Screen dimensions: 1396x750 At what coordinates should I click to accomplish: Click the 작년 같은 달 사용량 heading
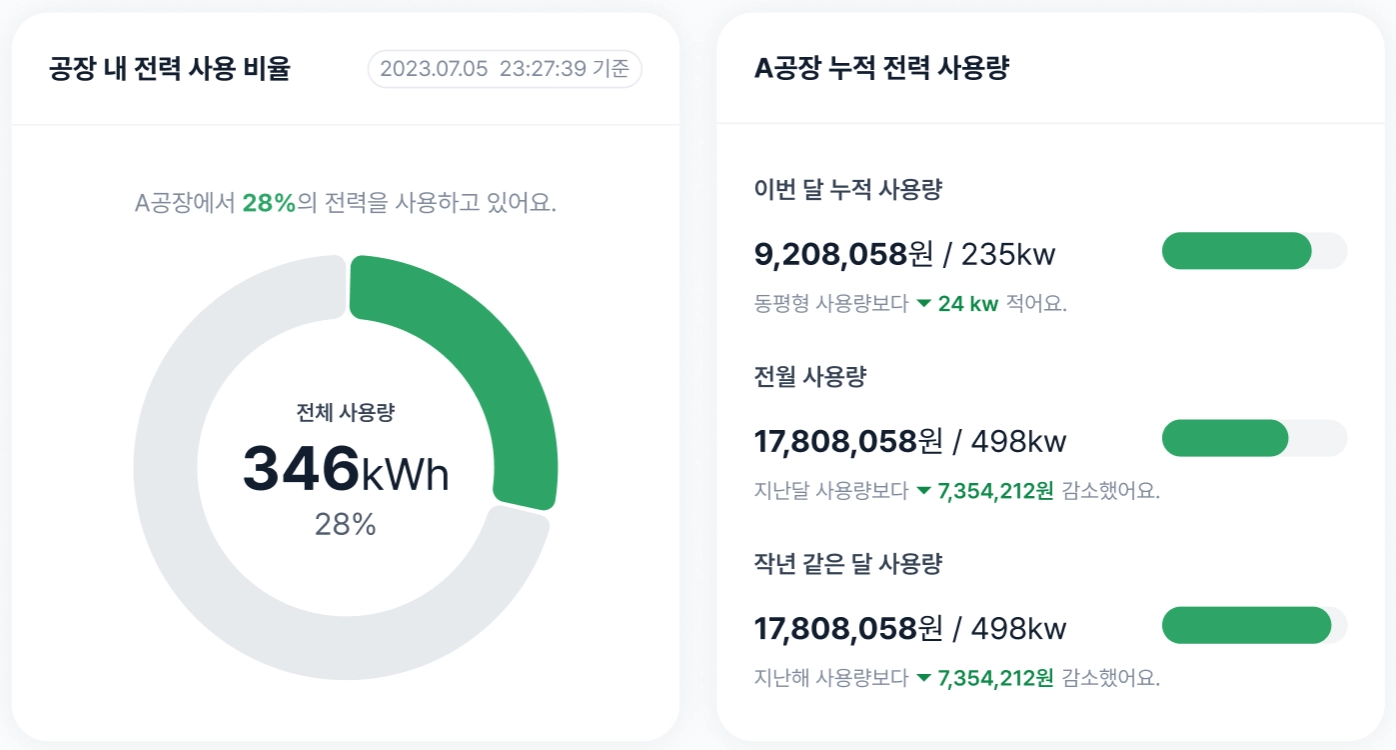click(848, 563)
